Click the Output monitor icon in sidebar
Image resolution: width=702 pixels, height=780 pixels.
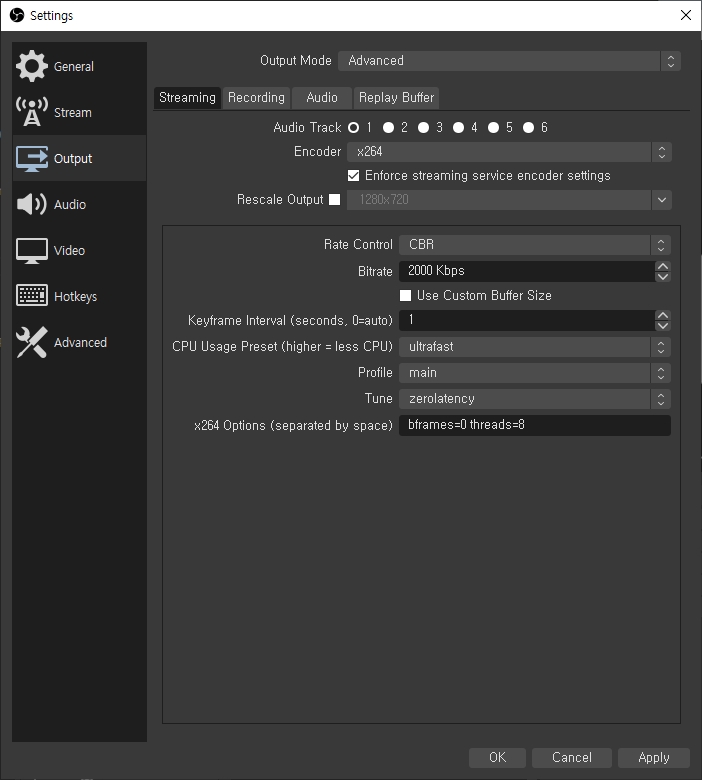tap(32, 159)
